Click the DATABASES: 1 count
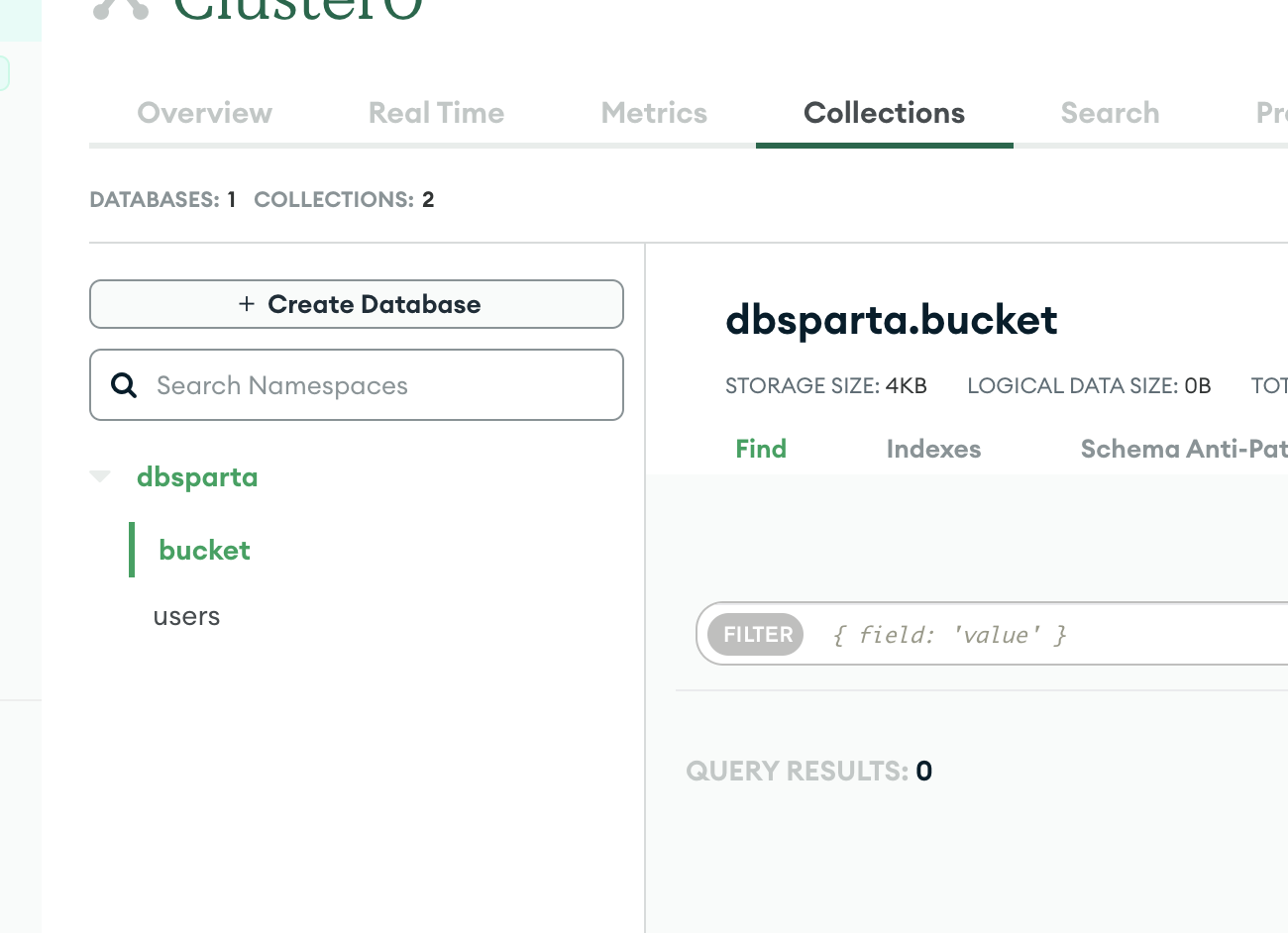 pyautogui.click(x=162, y=199)
